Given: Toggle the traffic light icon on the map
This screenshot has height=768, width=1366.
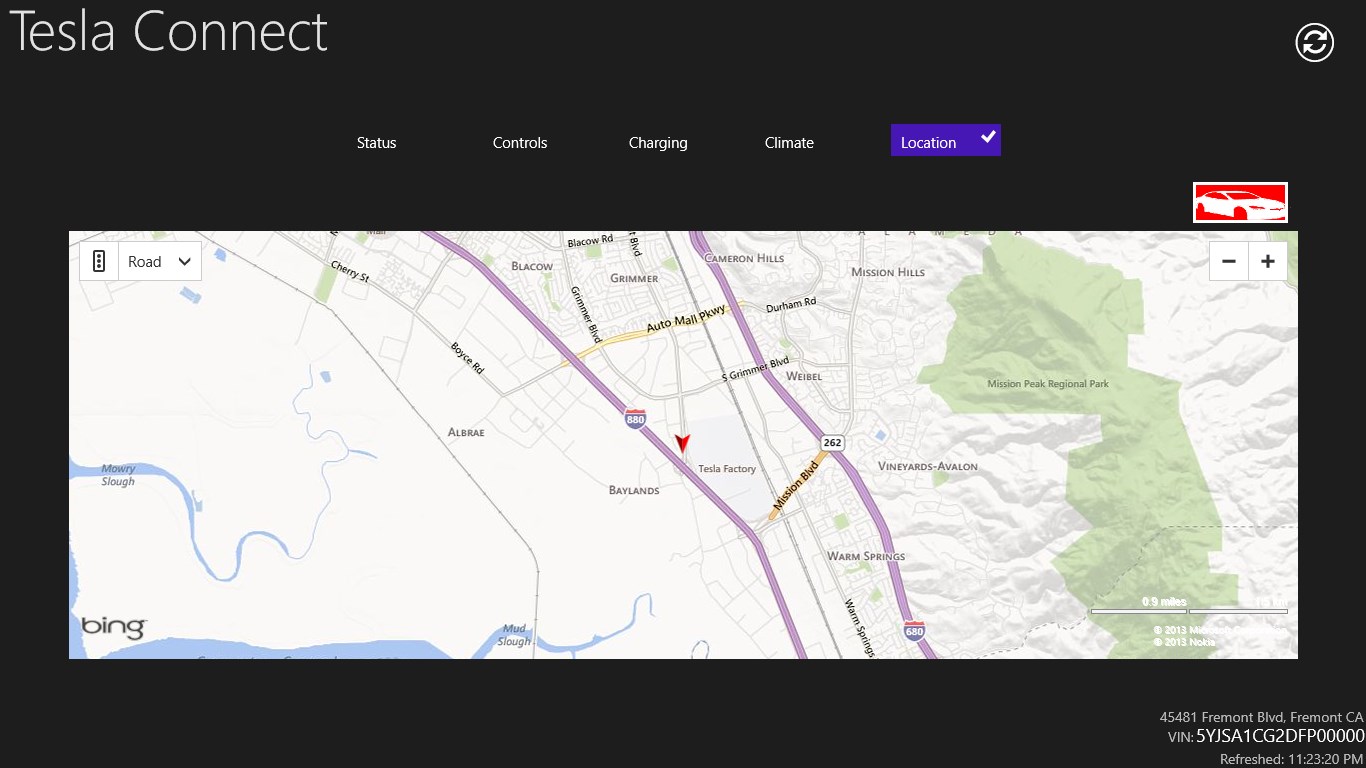Looking at the screenshot, I should (99, 261).
